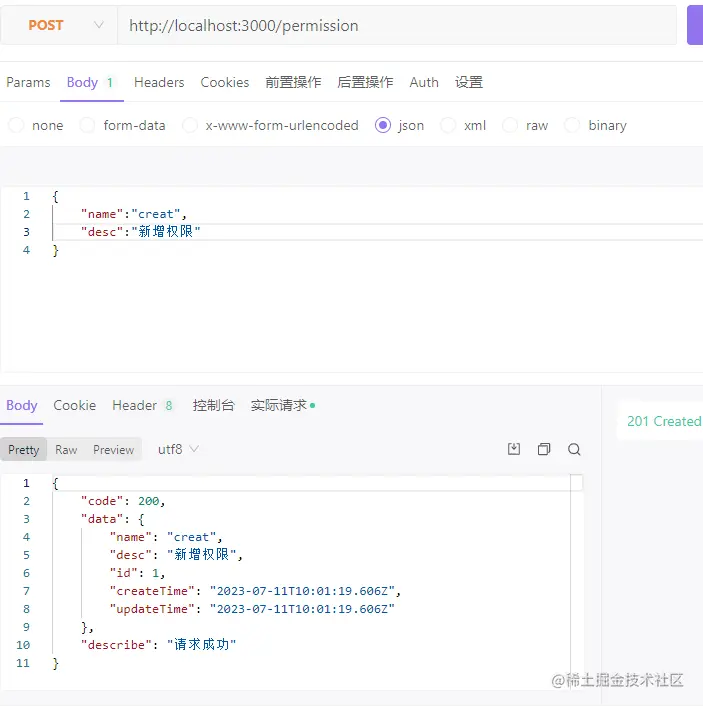
Task: Open the request Headers tab
Action: click(159, 83)
